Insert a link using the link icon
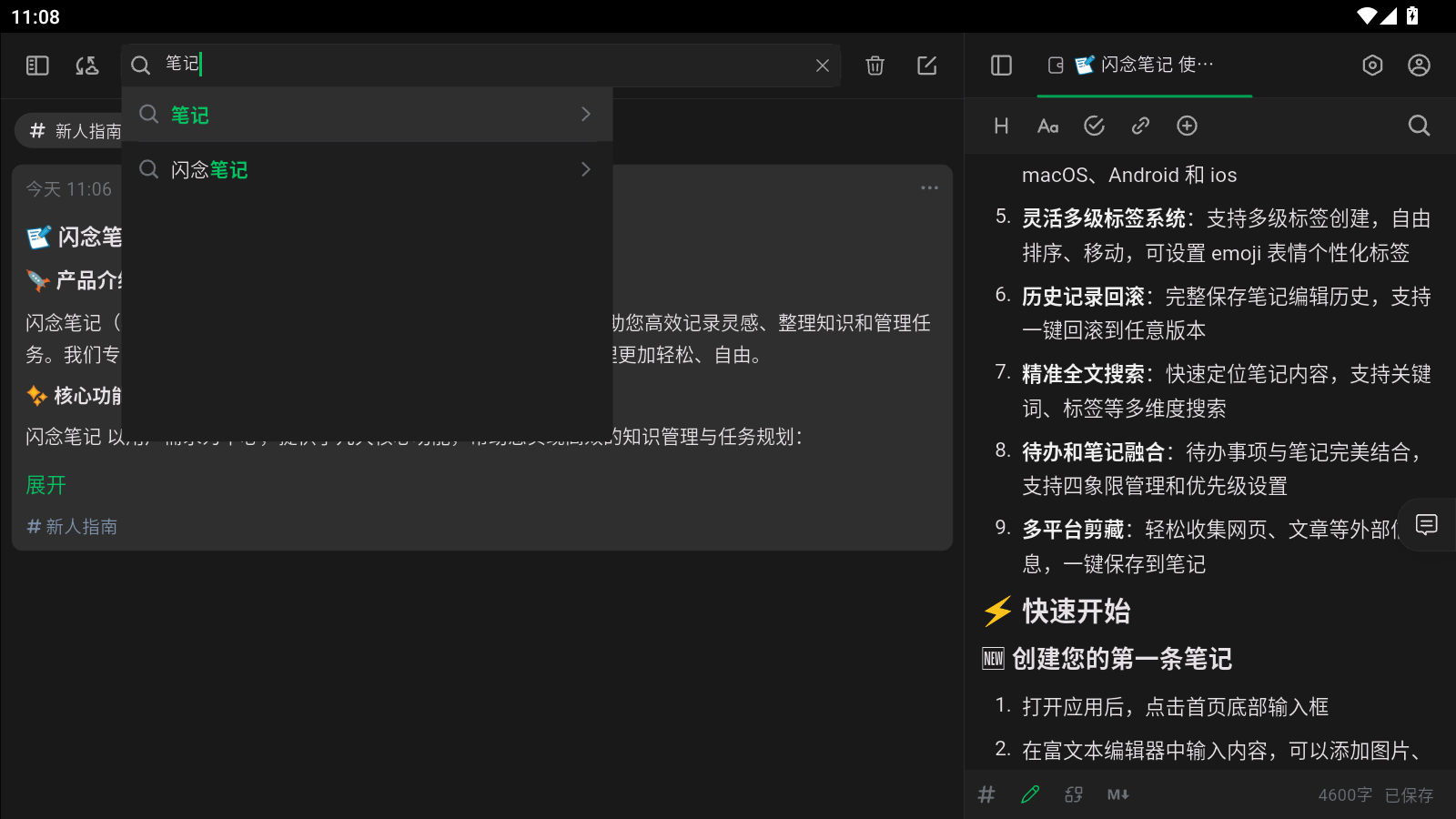This screenshot has height=819, width=1456. (x=1140, y=126)
